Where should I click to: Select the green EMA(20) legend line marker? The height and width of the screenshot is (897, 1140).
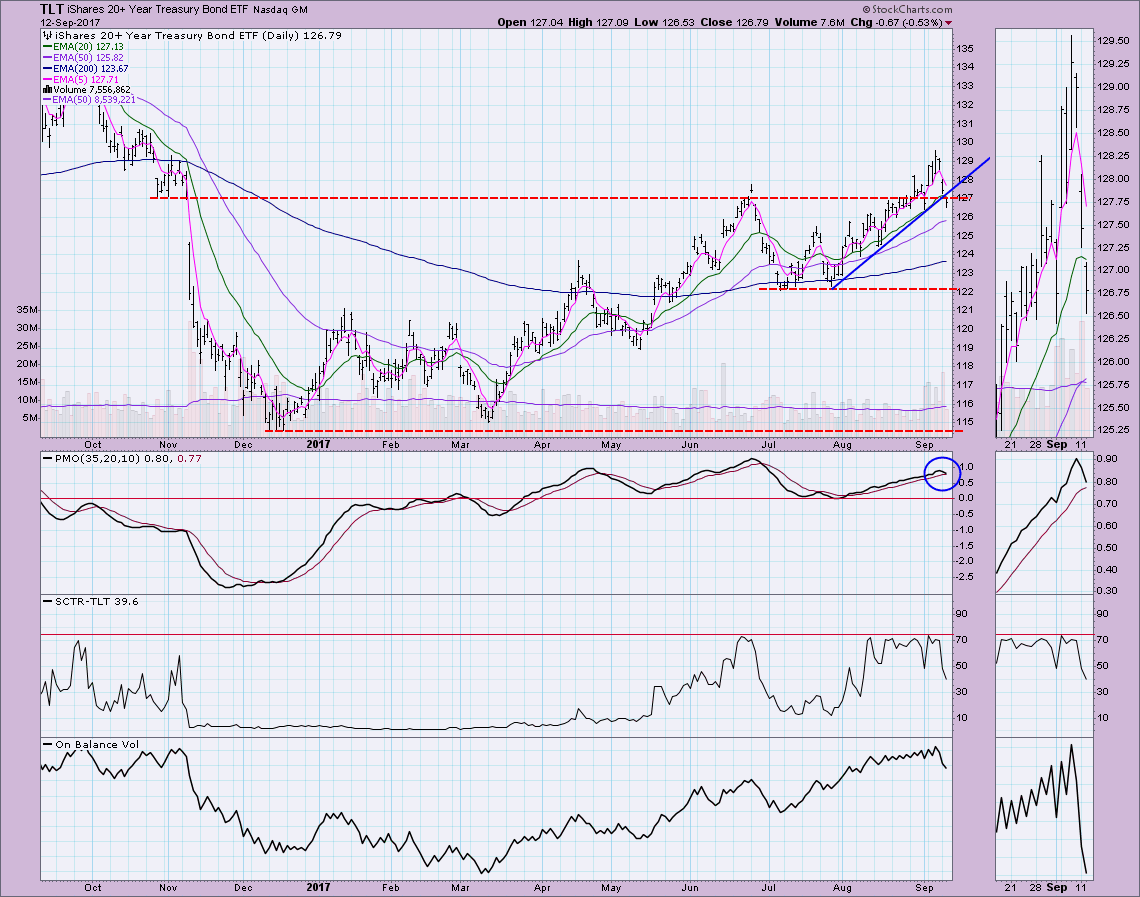point(45,45)
